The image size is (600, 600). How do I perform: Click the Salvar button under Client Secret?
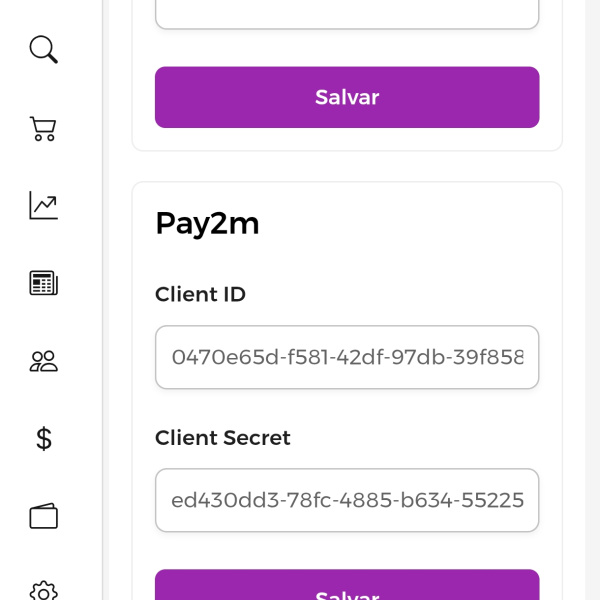coord(347,587)
